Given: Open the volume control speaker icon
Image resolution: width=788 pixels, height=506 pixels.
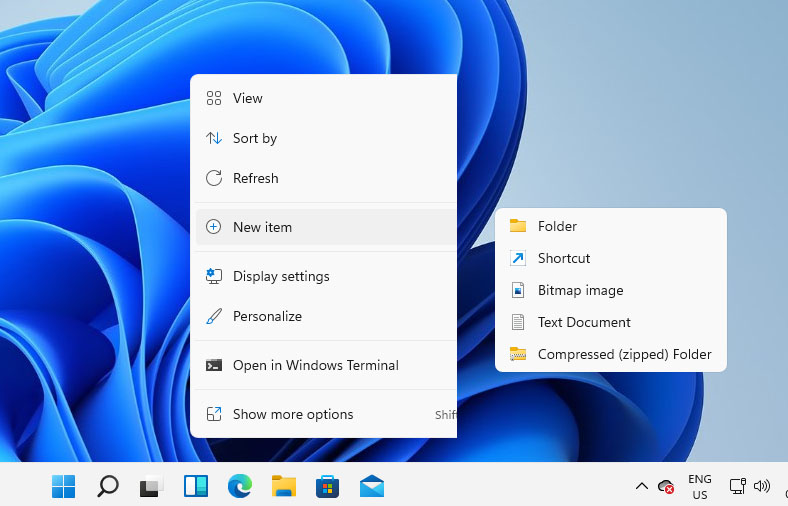Looking at the screenshot, I should tap(762, 486).
